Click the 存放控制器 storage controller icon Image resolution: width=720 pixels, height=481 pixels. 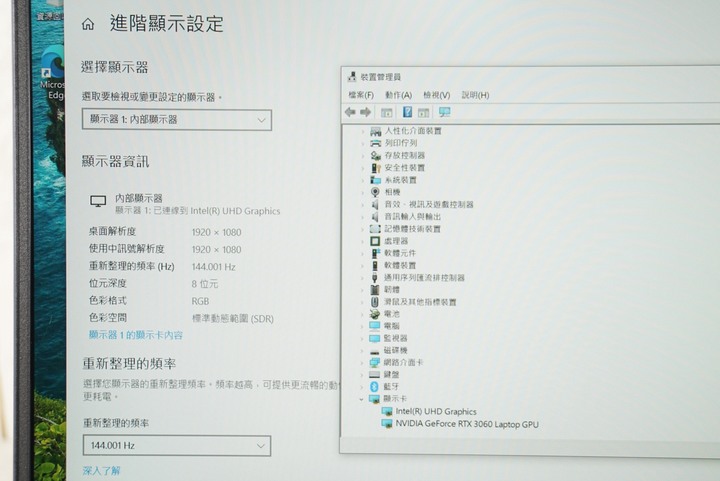click(376, 156)
